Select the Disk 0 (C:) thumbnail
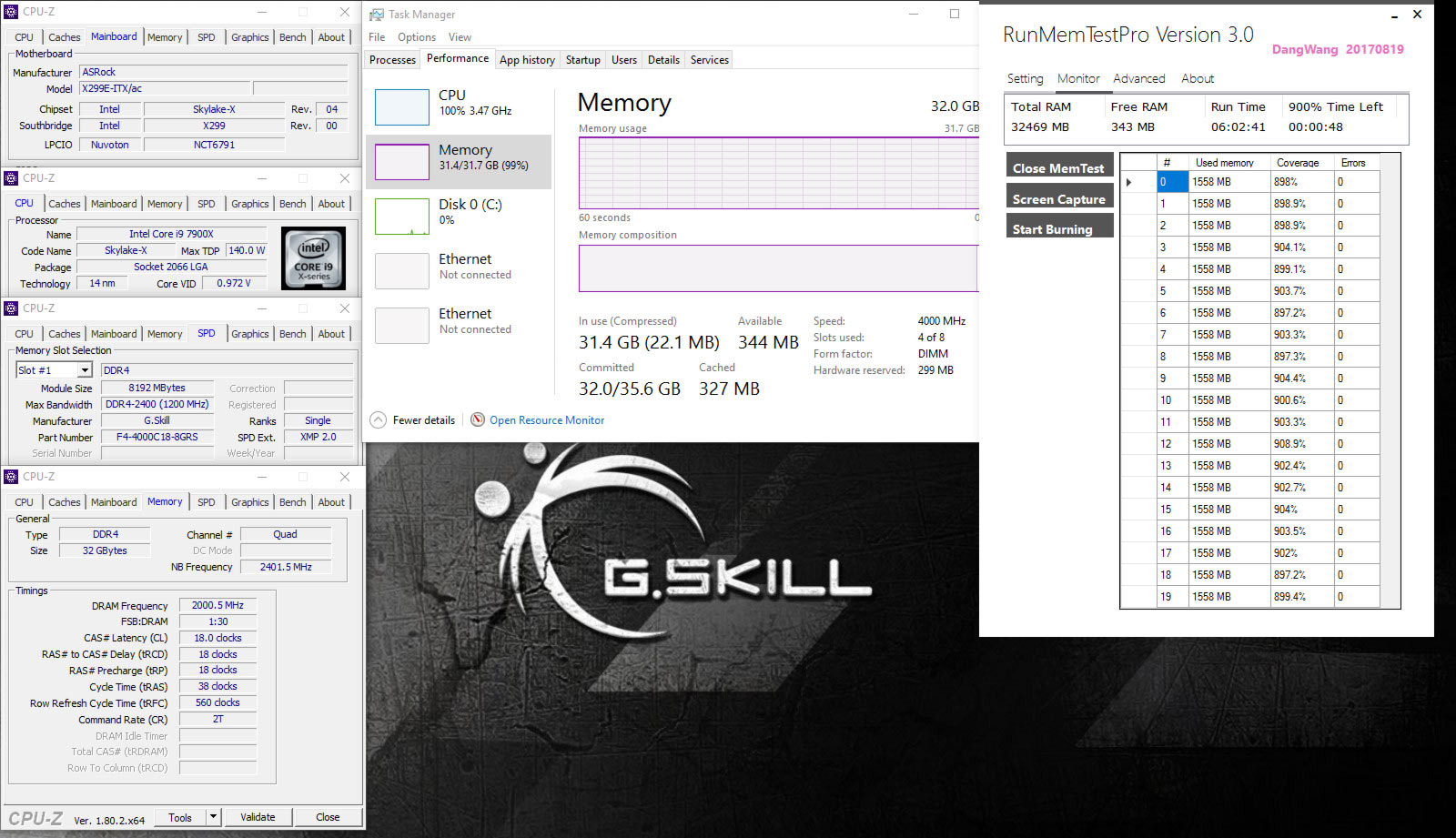 [402, 217]
